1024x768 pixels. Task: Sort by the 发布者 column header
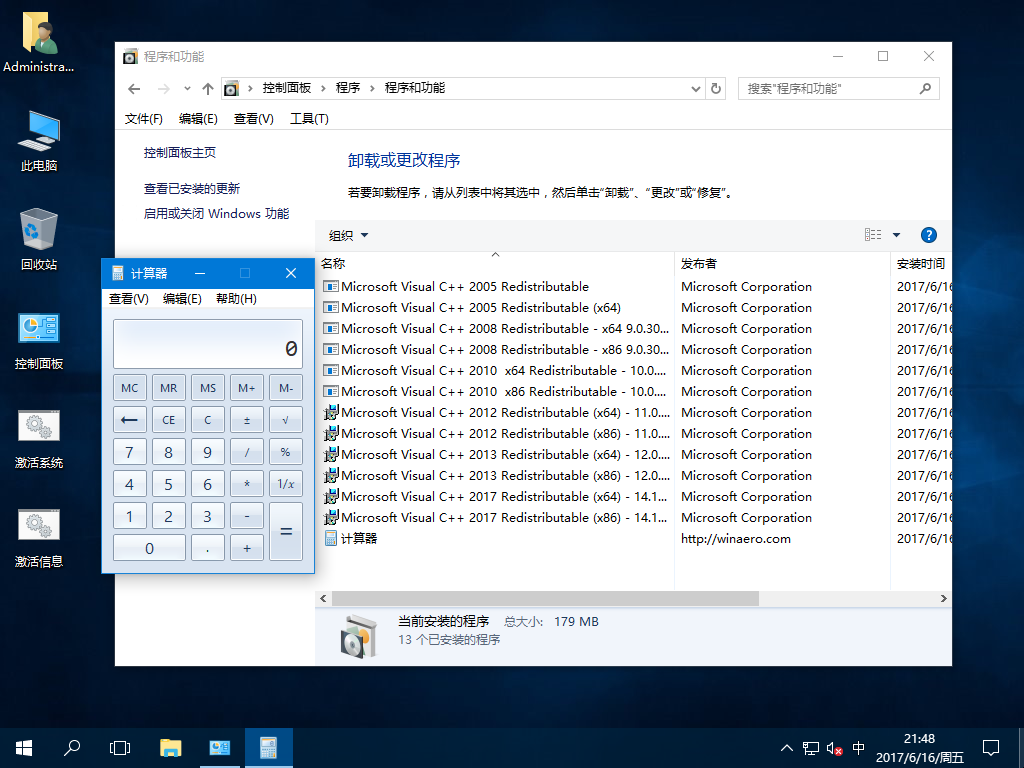pos(782,264)
